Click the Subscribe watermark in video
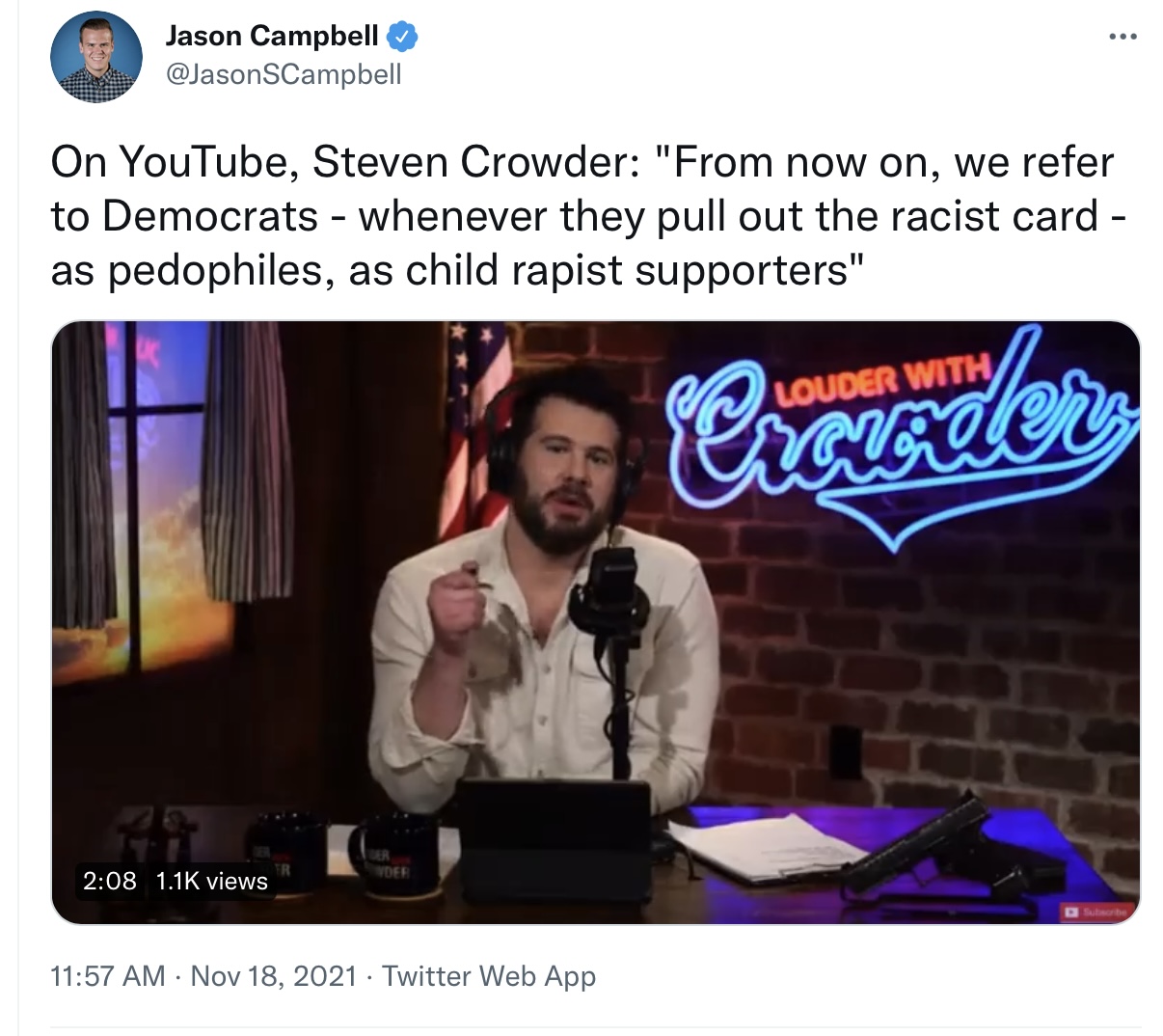 1094,911
